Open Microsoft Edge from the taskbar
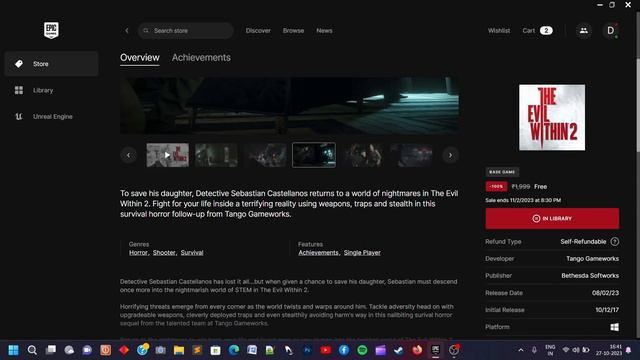640x360 pixels. 234,350
